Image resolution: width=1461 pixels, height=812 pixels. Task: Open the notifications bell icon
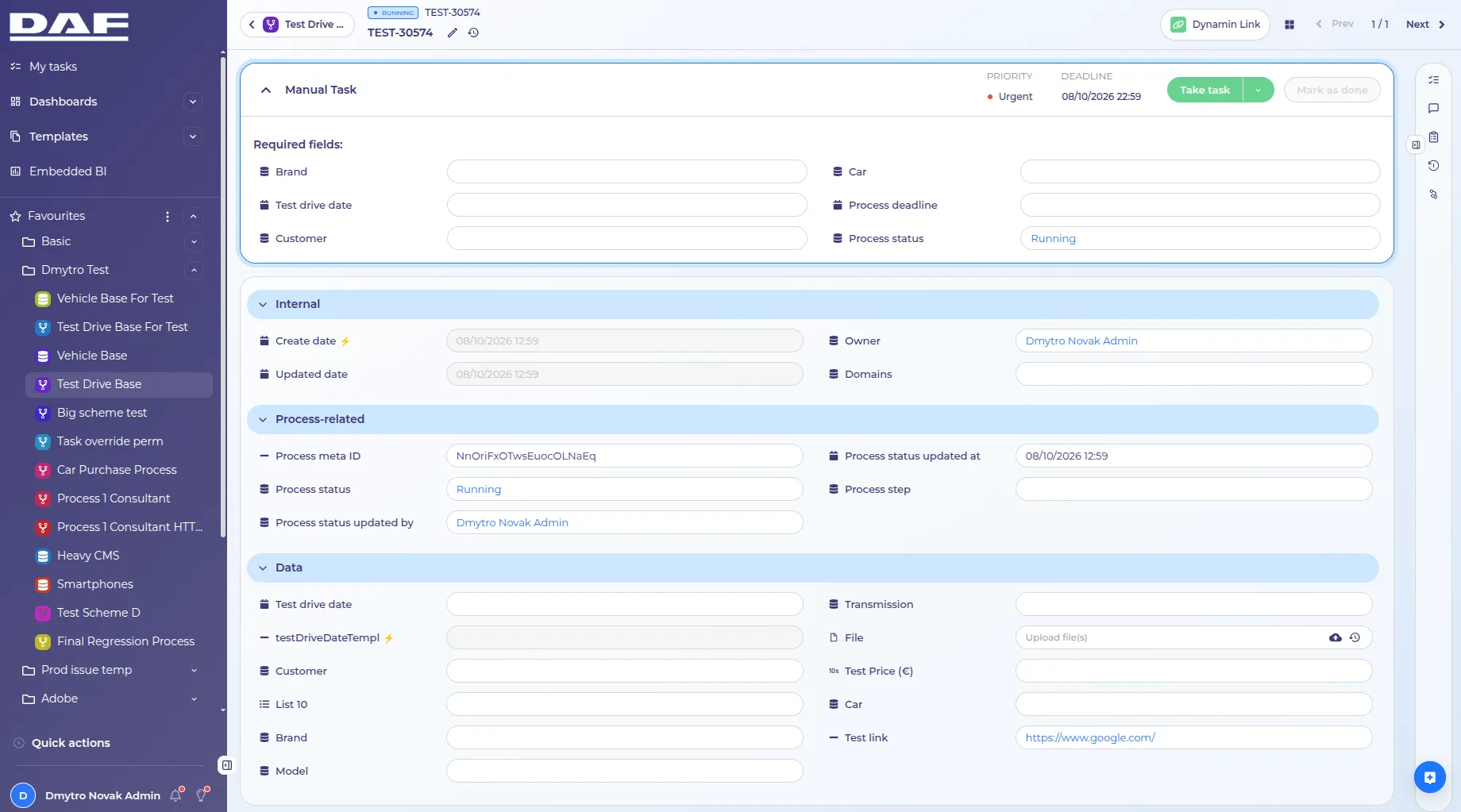point(176,795)
